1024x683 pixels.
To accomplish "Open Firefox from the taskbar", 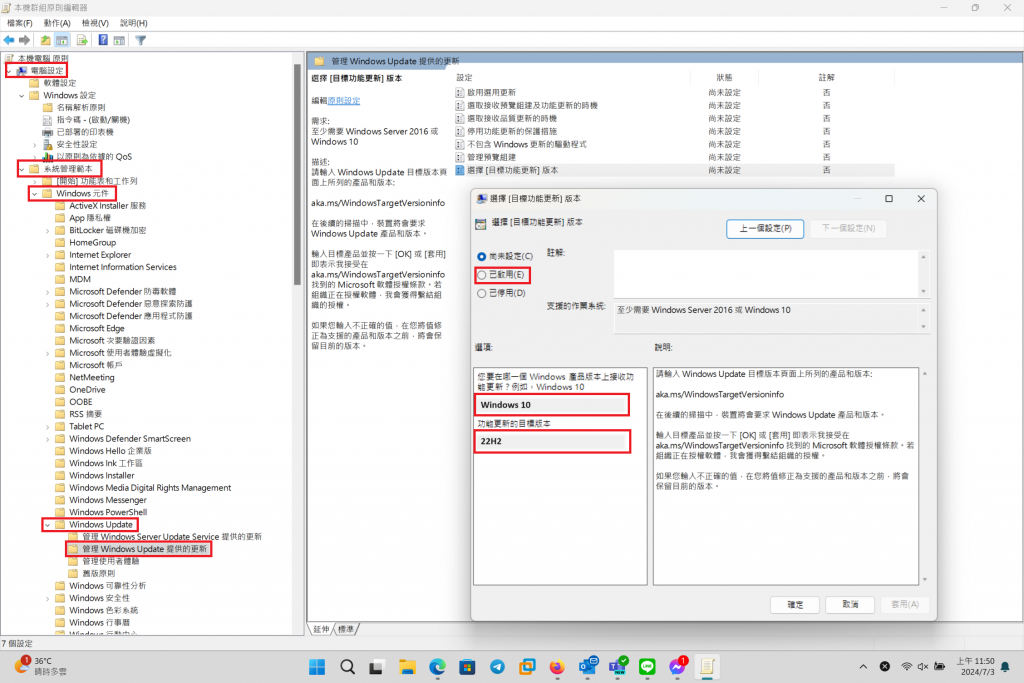I will pyautogui.click(x=556, y=667).
